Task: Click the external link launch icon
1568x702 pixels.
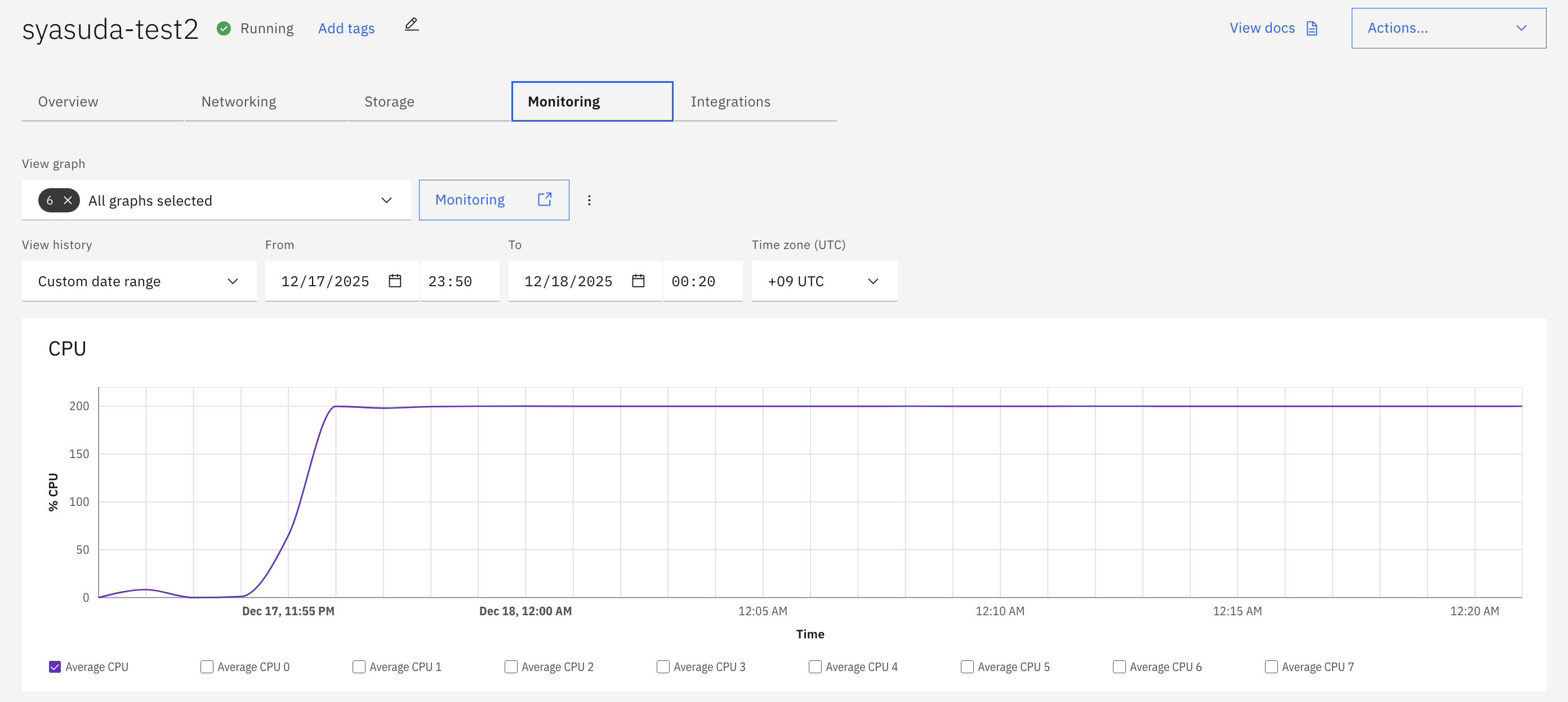Action: 544,199
